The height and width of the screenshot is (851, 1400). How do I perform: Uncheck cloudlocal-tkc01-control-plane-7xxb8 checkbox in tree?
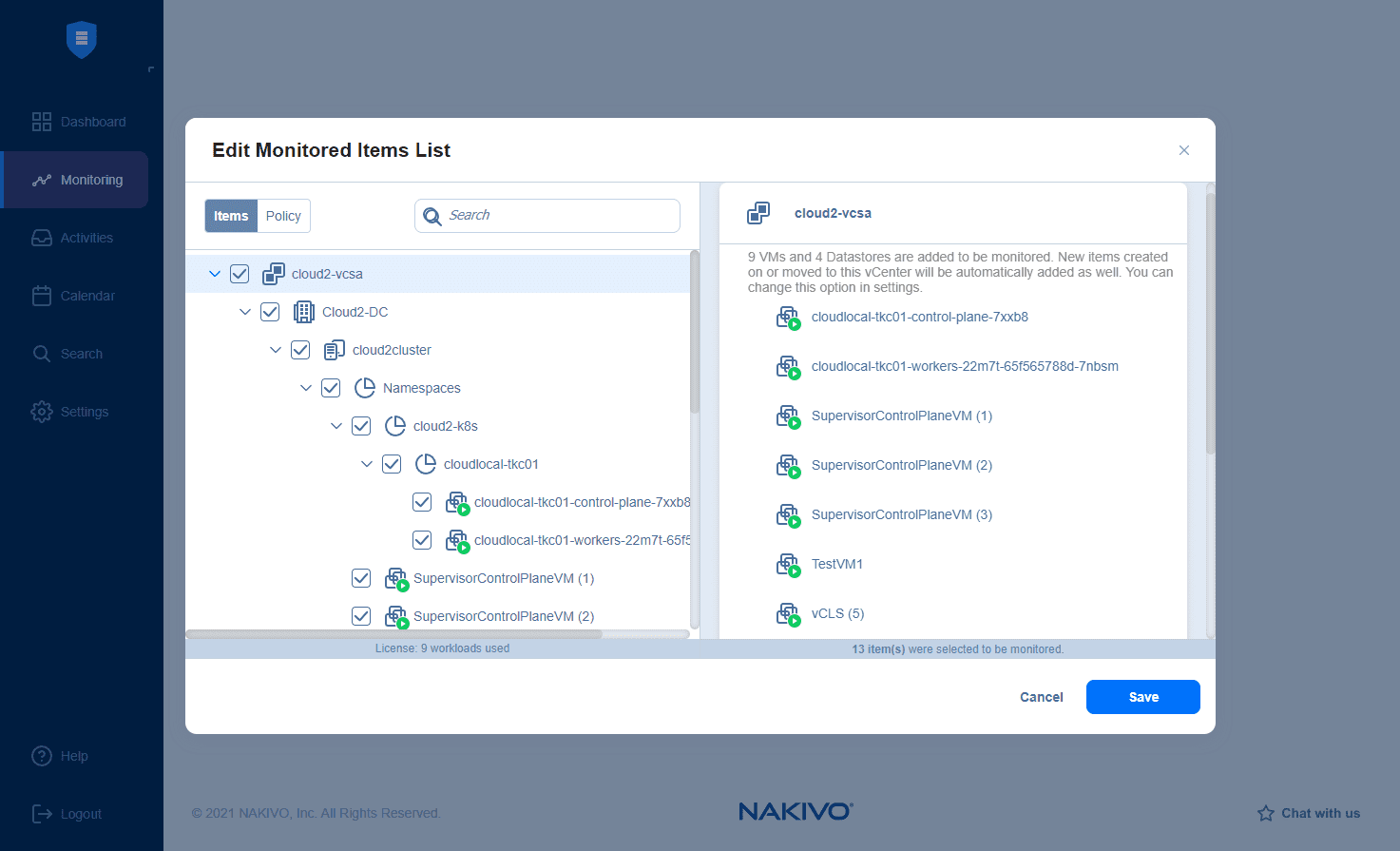coord(422,502)
